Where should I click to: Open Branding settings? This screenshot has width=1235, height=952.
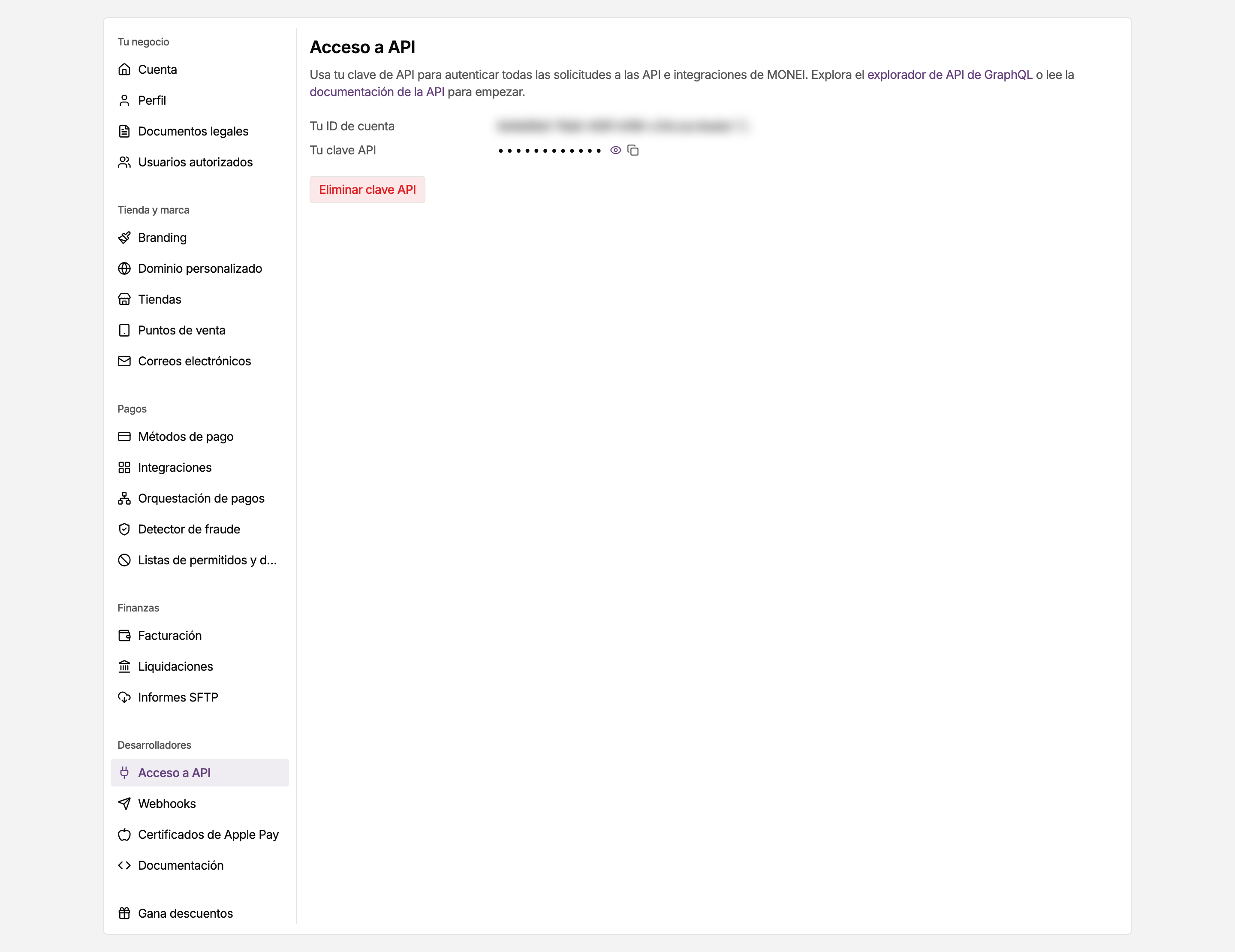[x=199, y=238]
